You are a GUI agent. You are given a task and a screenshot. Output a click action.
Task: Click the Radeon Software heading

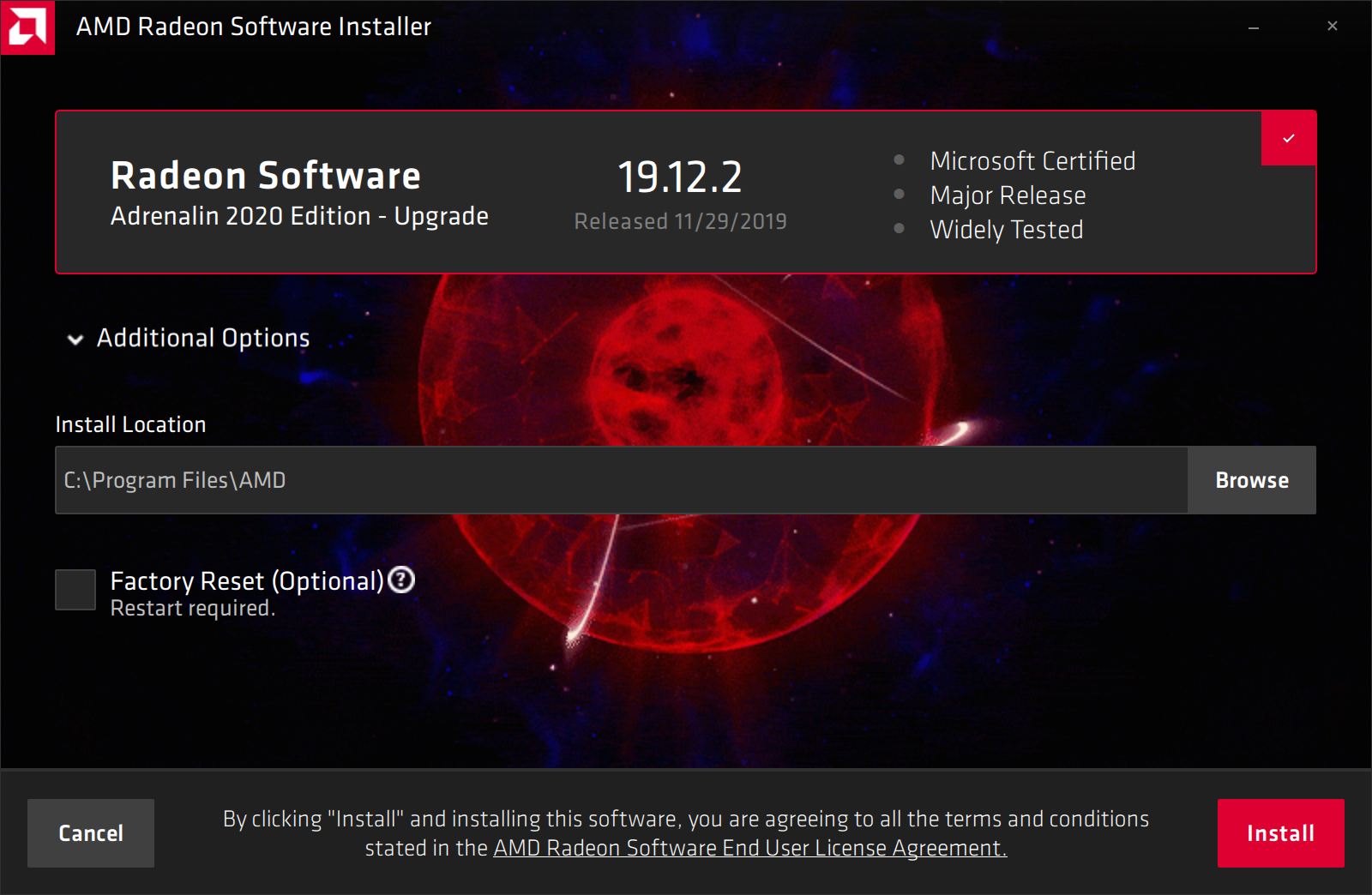pos(266,176)
